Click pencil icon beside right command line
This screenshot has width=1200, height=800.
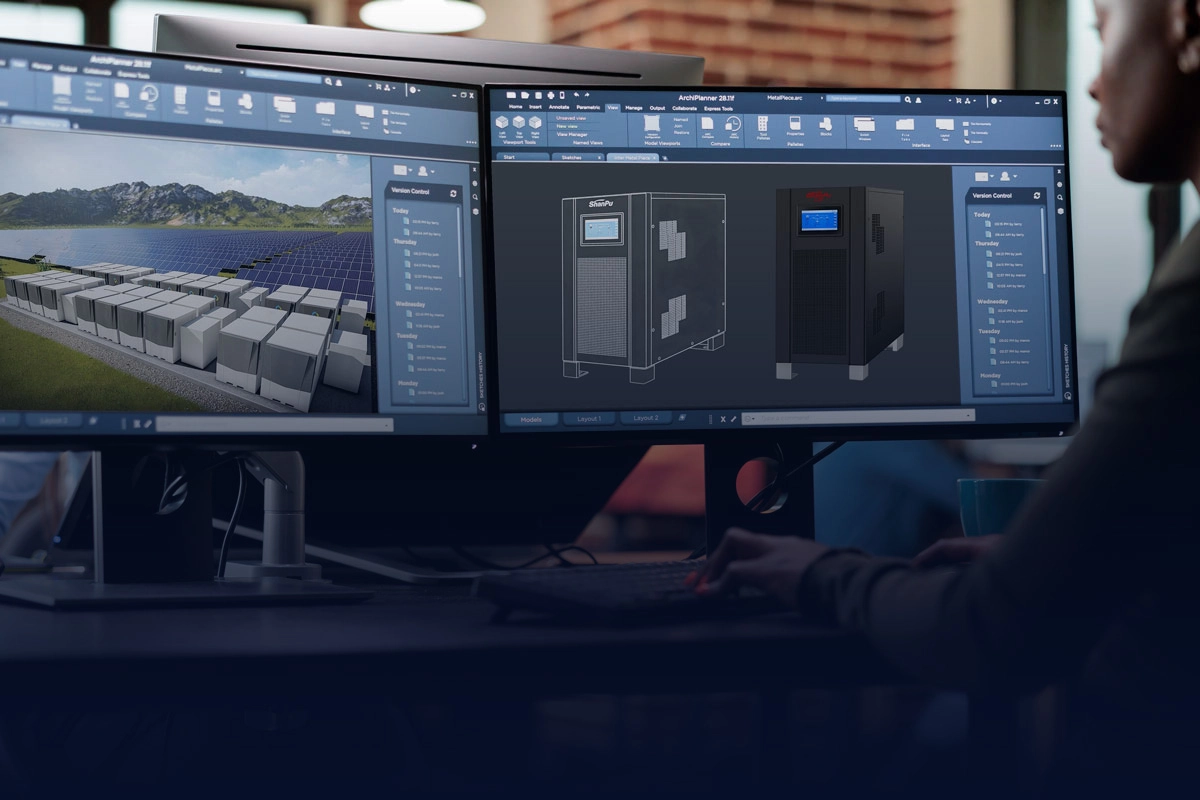click(x=733, y=418)
